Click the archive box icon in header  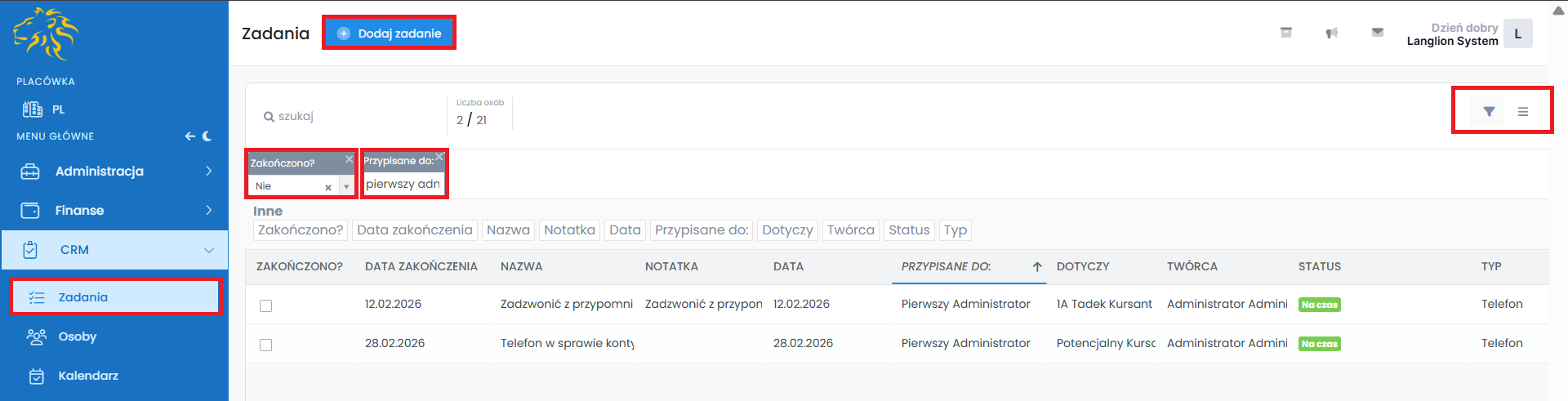click(x=1286, y=33)
